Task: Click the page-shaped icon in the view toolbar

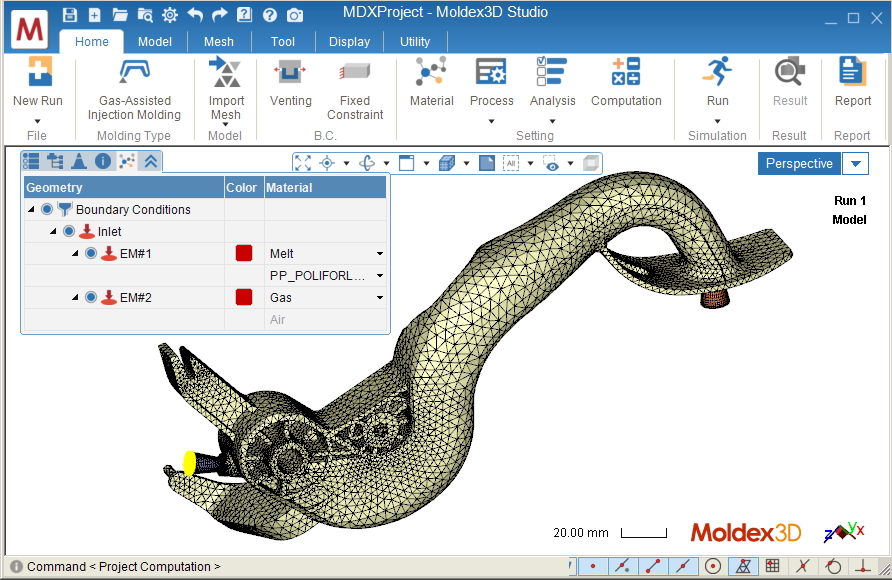Action: 487,163
